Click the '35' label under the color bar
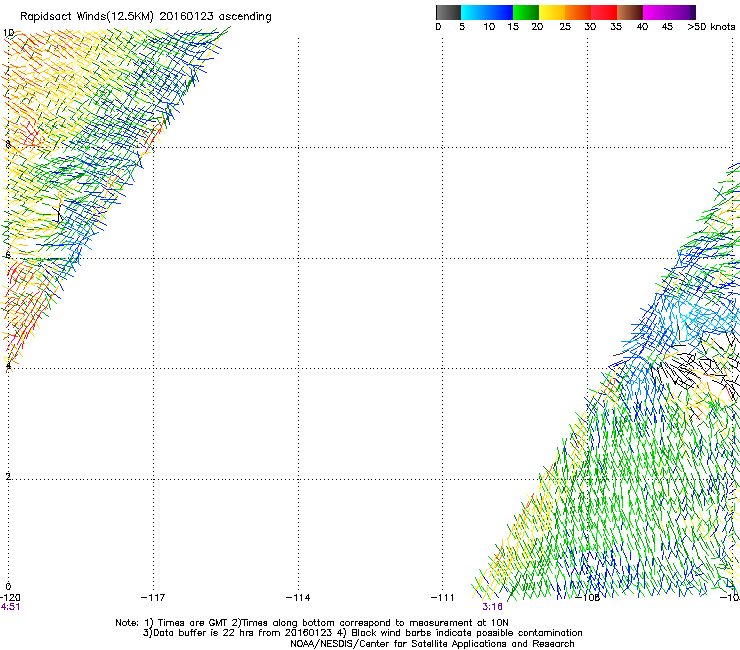The image size is (740, 650). 616,27
